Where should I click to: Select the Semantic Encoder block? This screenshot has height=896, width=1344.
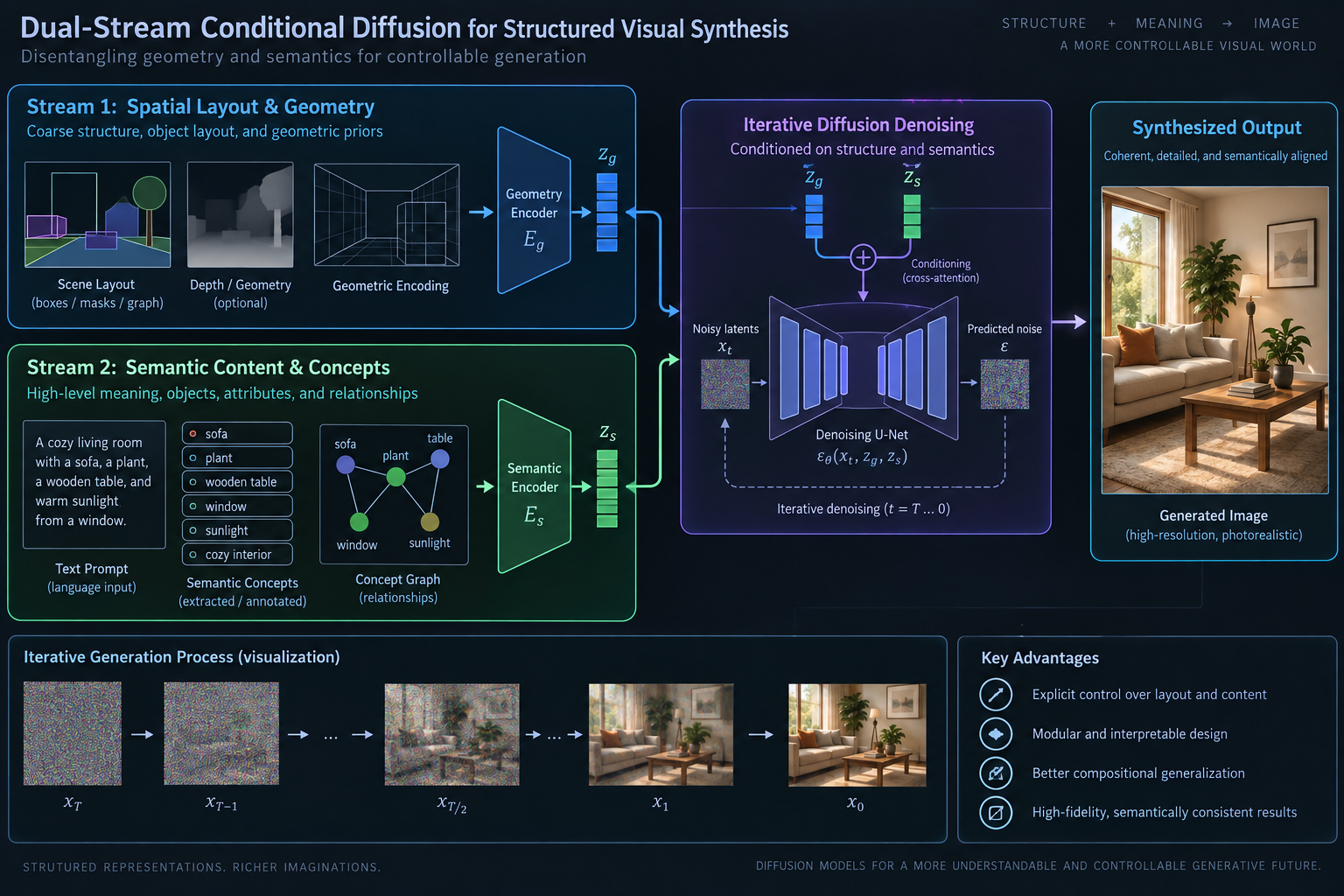click(534, 486)
